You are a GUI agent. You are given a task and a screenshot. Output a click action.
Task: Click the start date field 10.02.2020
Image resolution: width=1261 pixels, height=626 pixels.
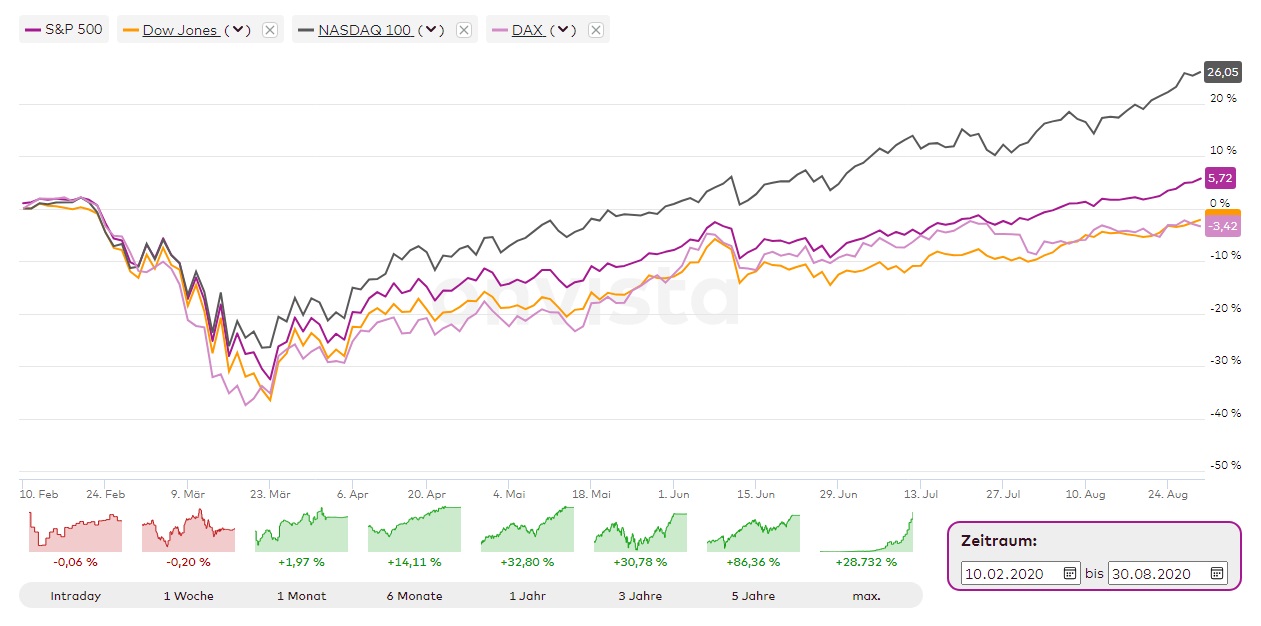pyautogui.click(x=1010, y=573)
